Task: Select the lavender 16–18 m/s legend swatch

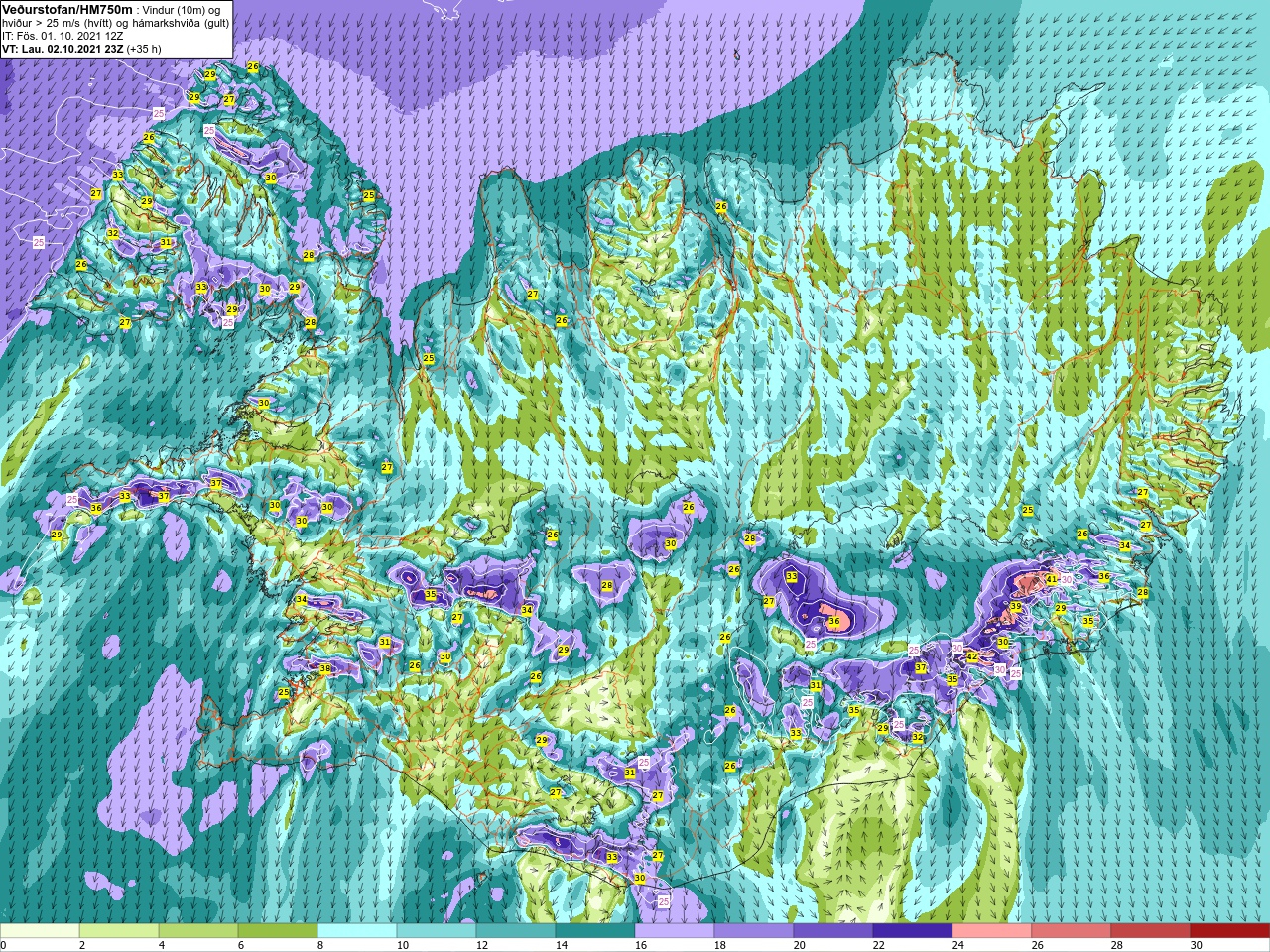Action: [x=675, y=931]
